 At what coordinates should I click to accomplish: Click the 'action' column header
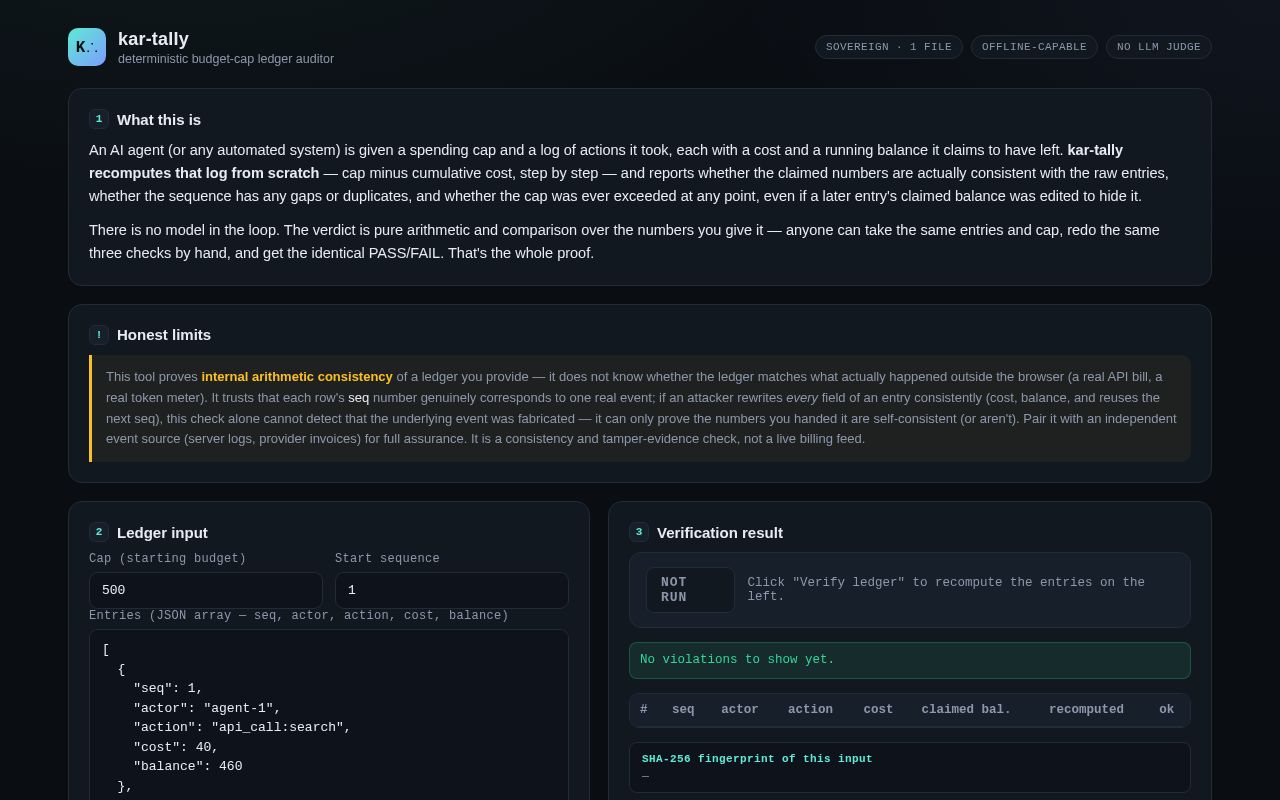[810, 710]
